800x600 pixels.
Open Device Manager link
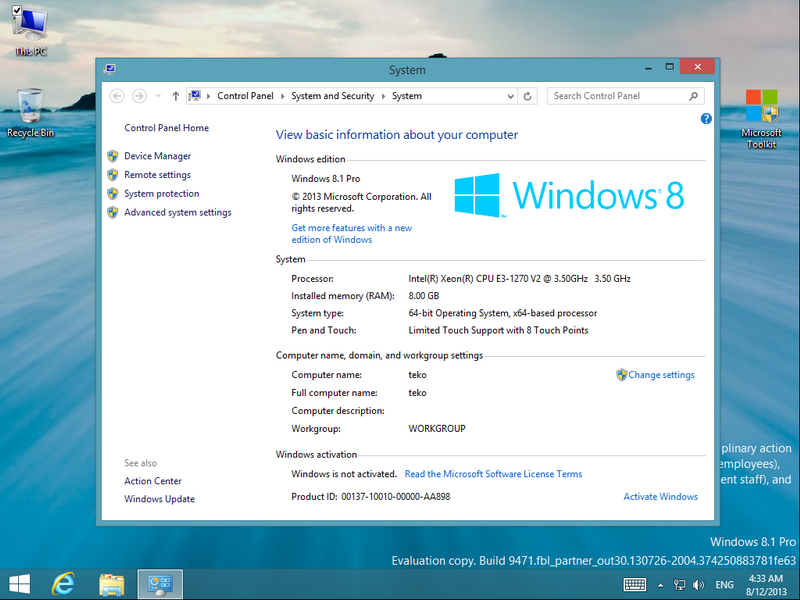[158, 156]
